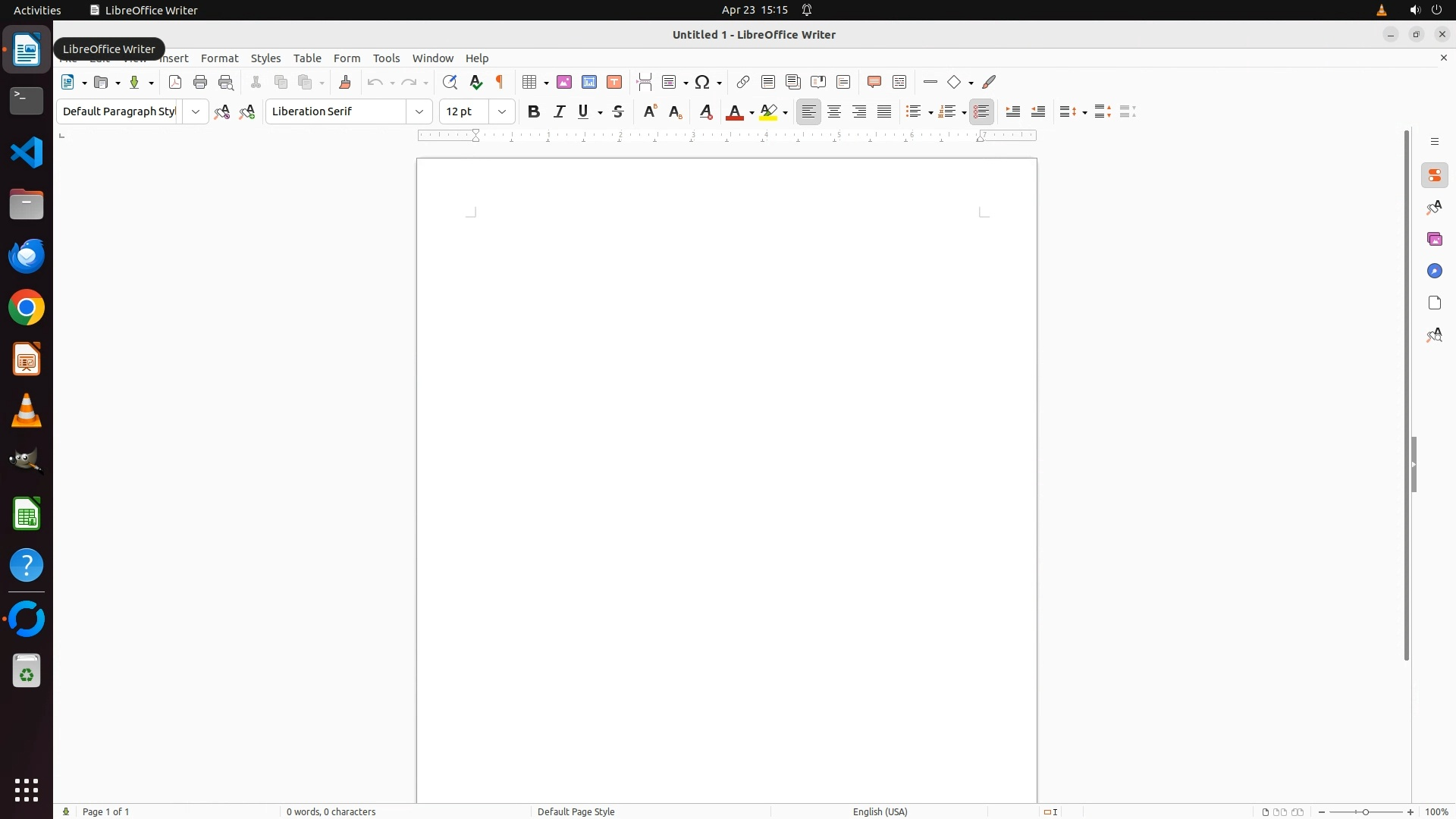Open the Format menu
Viewport: 1456px width, 819px height.
click(x=219, y=58)
